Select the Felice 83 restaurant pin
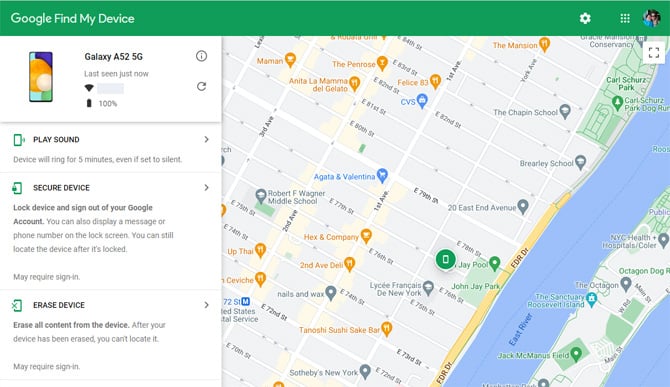 point(435,81)
